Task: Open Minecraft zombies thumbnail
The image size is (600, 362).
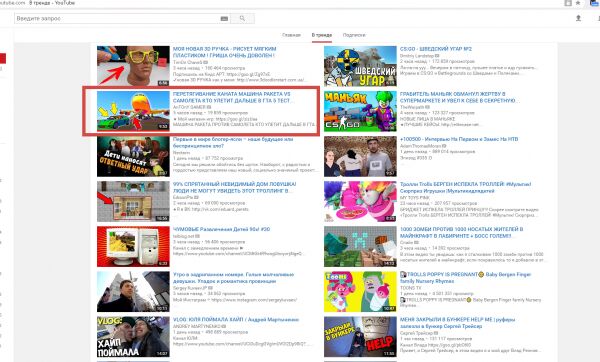Action: (360, 246)
